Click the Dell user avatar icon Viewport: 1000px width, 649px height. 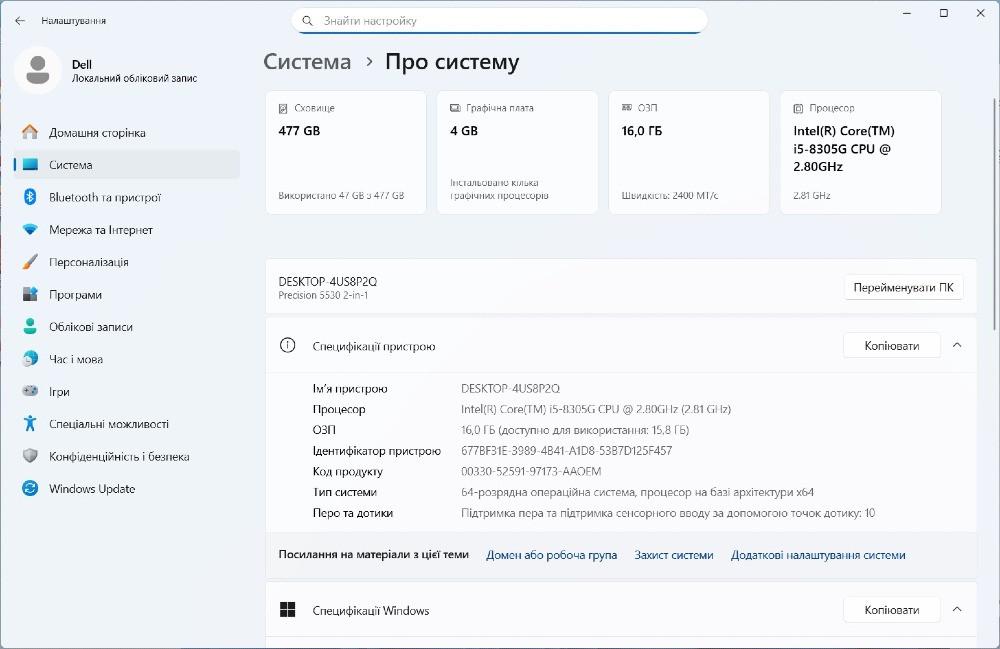38,70
